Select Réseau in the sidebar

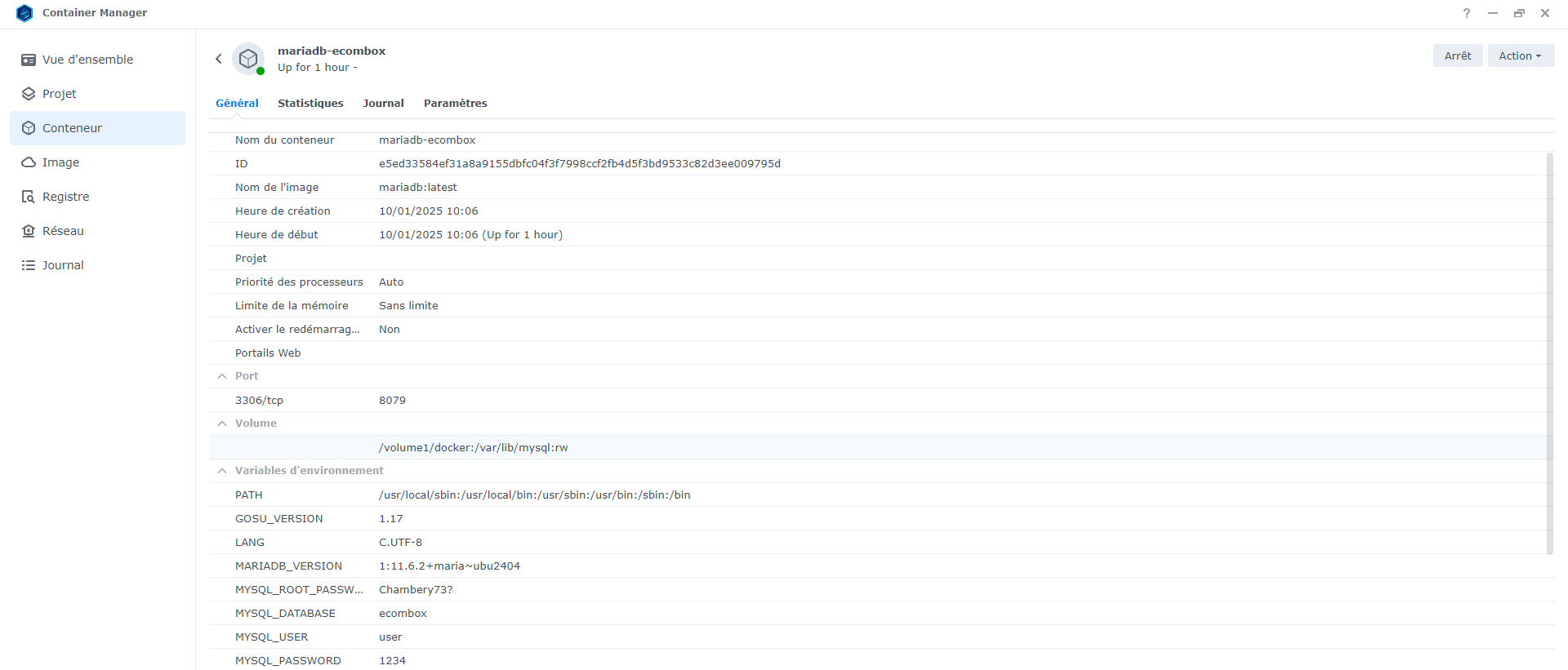[97, 231]
